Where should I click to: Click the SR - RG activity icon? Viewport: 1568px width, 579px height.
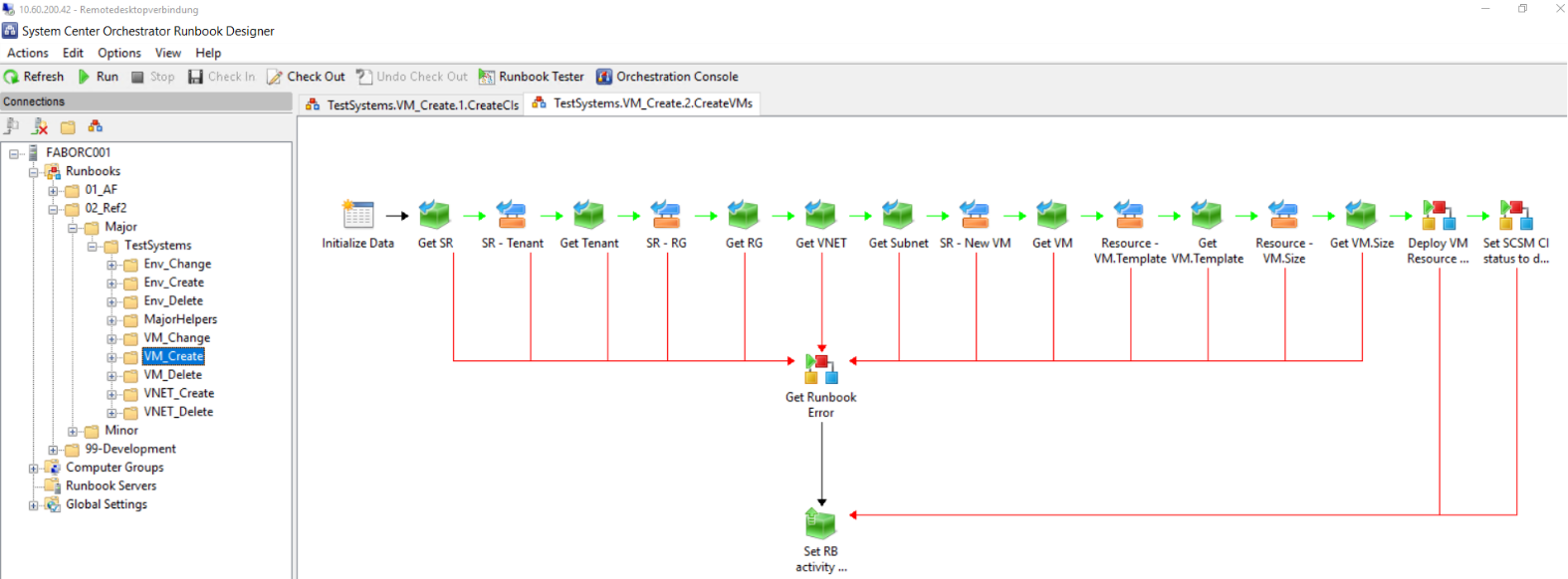coord(666,215)
